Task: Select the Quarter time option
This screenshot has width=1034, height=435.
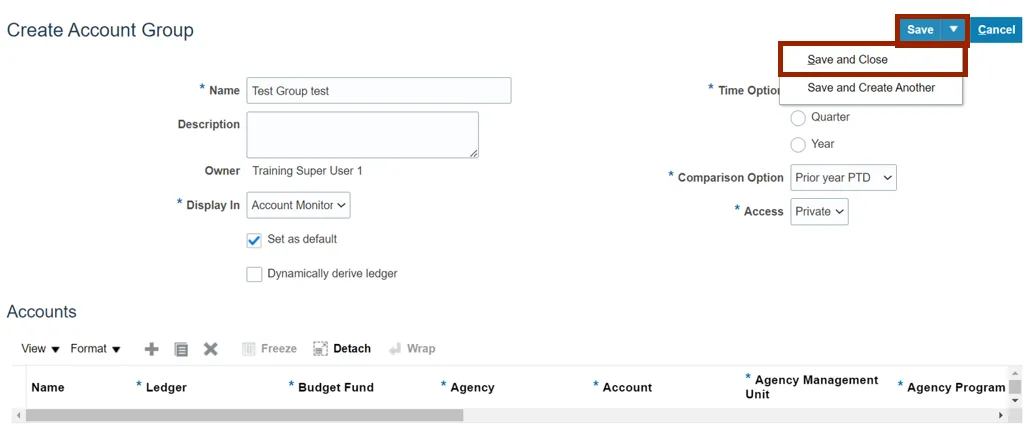Action: click(x=798, y=118)
